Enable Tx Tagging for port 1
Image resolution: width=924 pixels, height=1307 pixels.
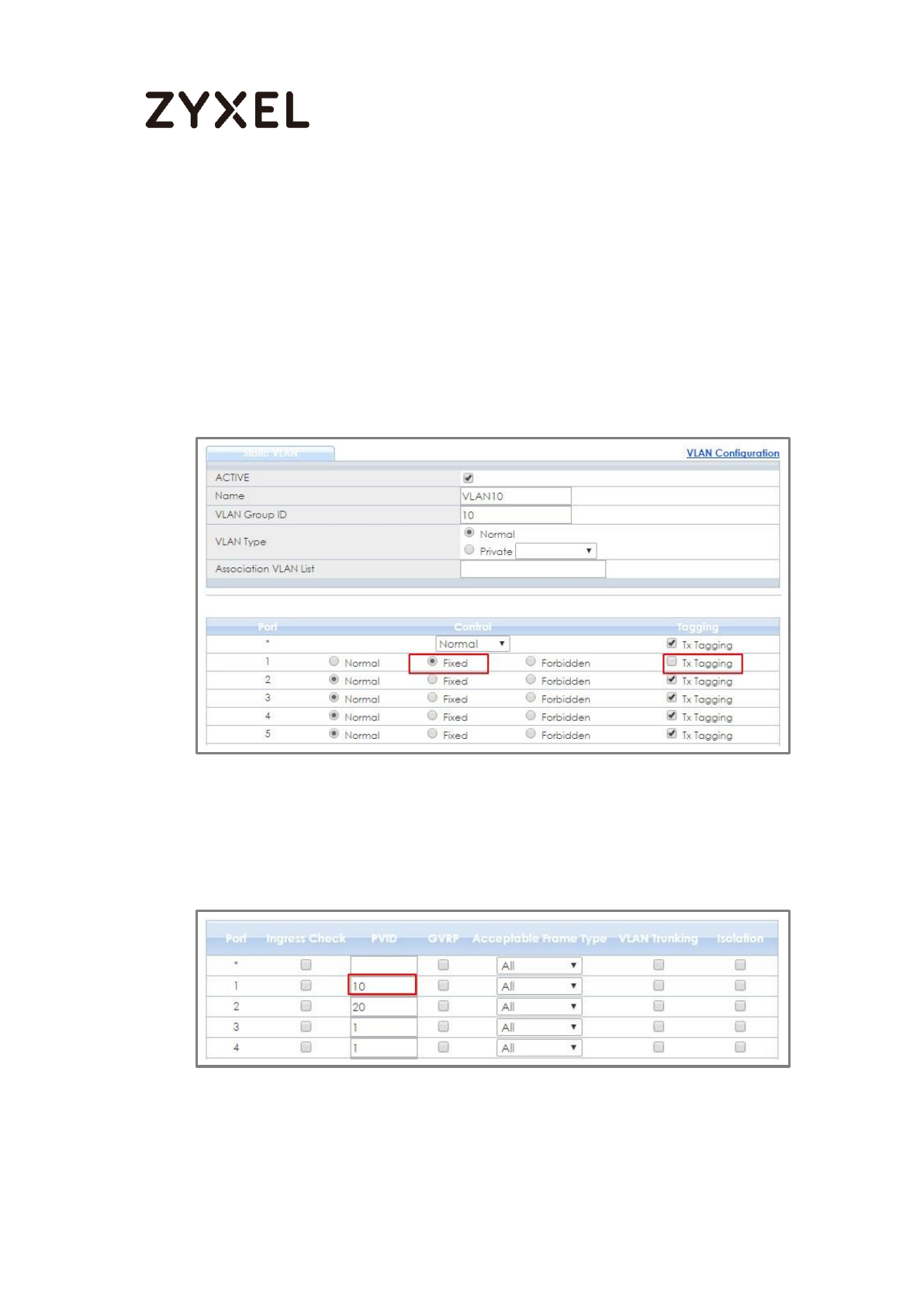point(672,662)
